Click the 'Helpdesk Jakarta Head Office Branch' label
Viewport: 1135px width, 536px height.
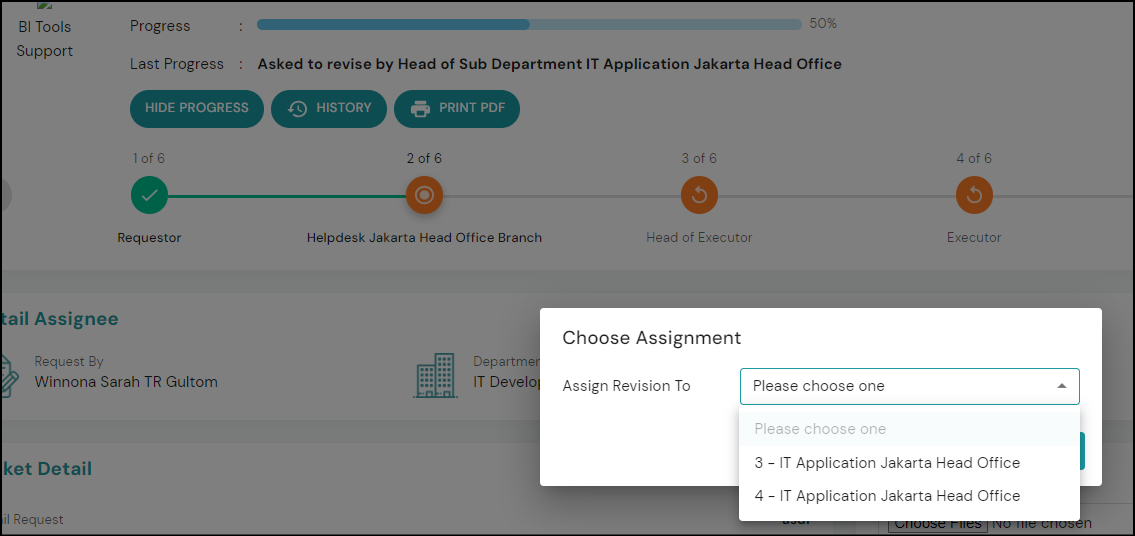click(424, 238)
